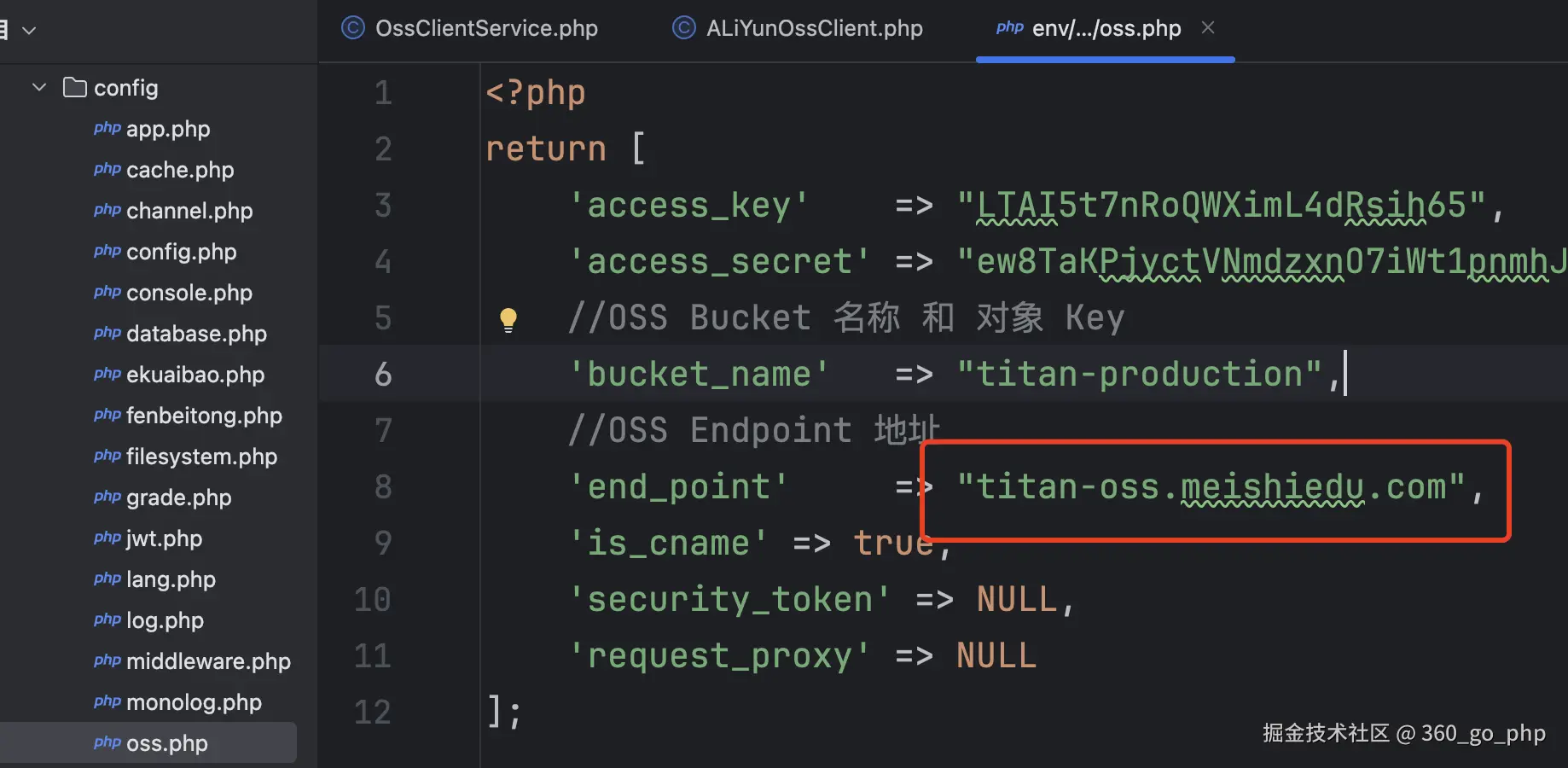
Task: Select middleware.php in the file tree
Action: pyautogui.click(x=208, y=661)
